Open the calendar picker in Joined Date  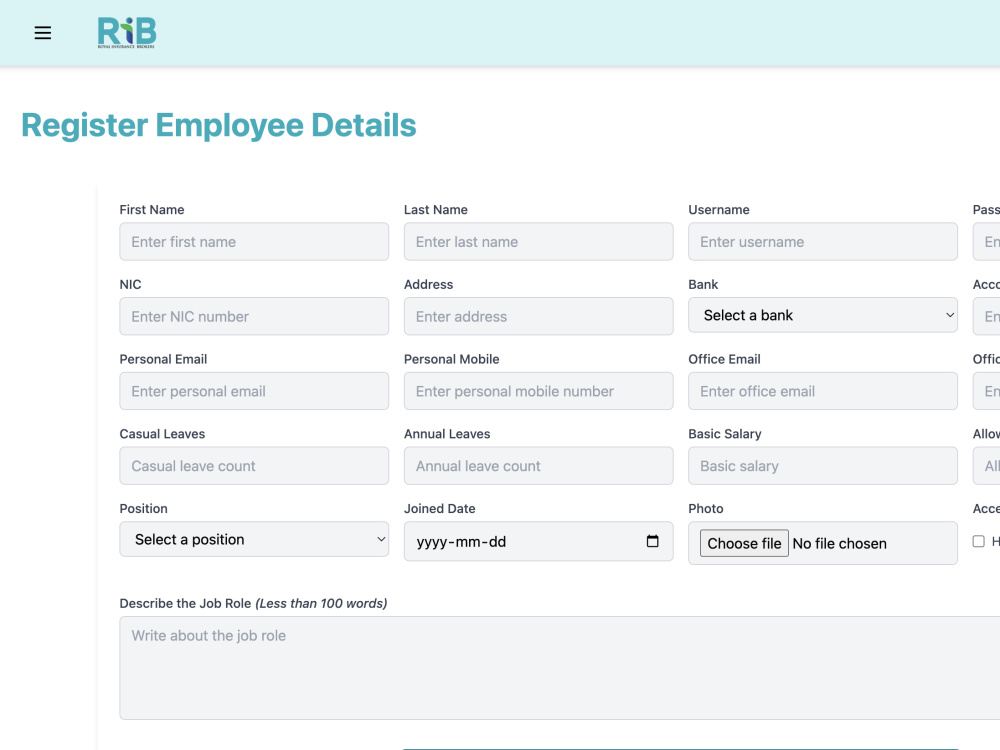coord(652,541)
